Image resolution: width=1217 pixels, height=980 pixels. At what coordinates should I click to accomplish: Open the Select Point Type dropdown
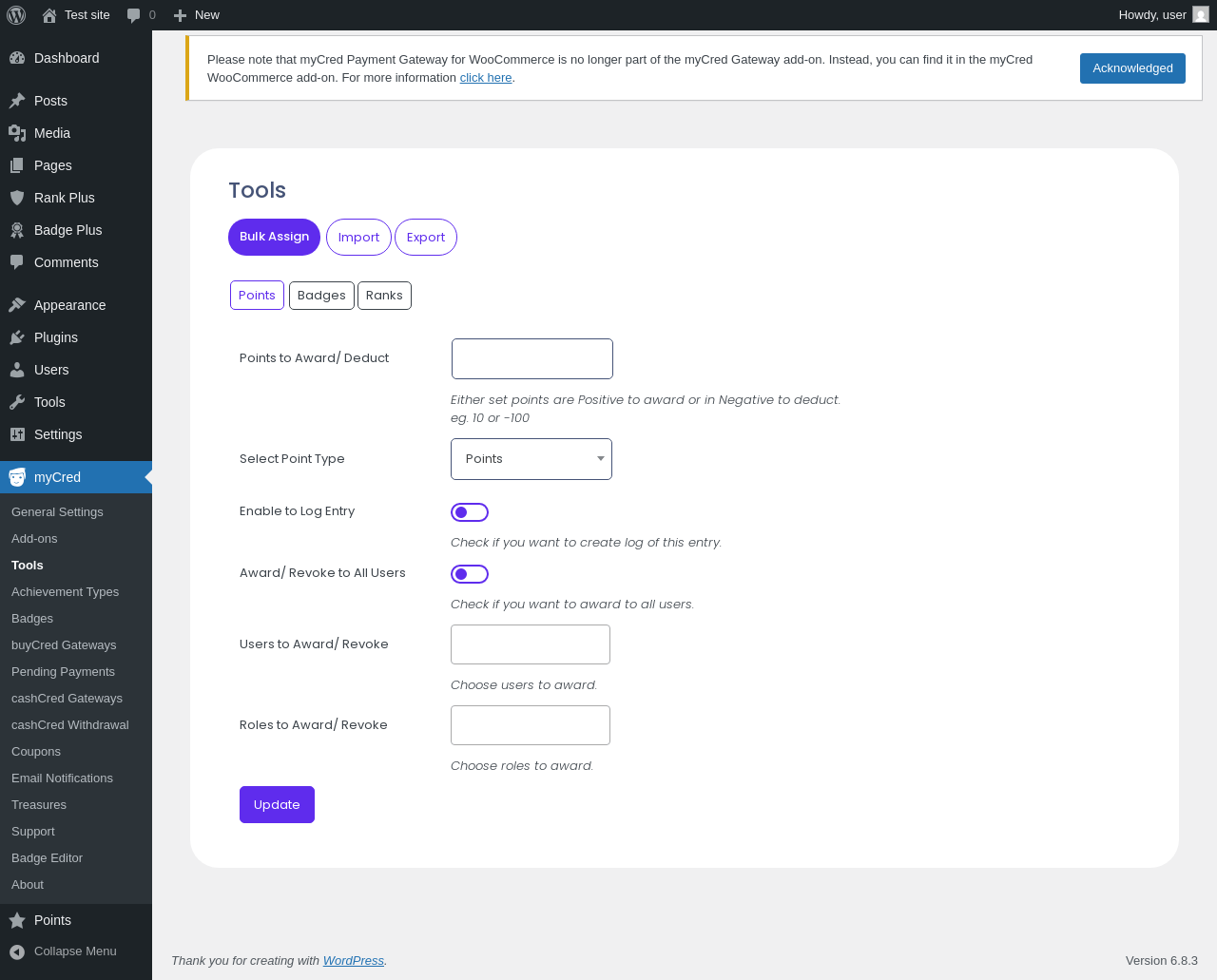[531, 459]
